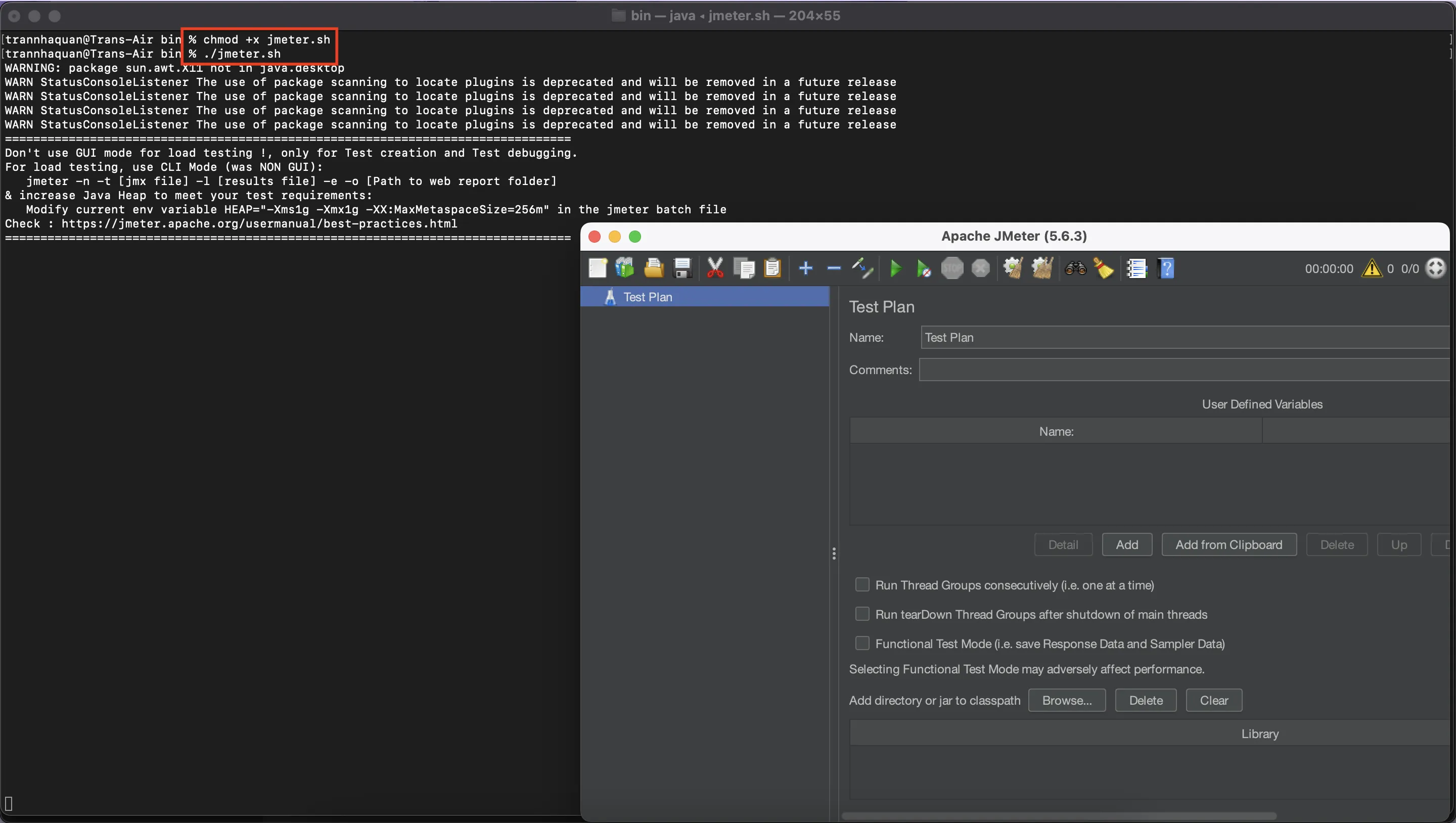This screenshot has height=823, width=1456.
Task: Open Search with binoculars icon
Action: pos(1075,268)
